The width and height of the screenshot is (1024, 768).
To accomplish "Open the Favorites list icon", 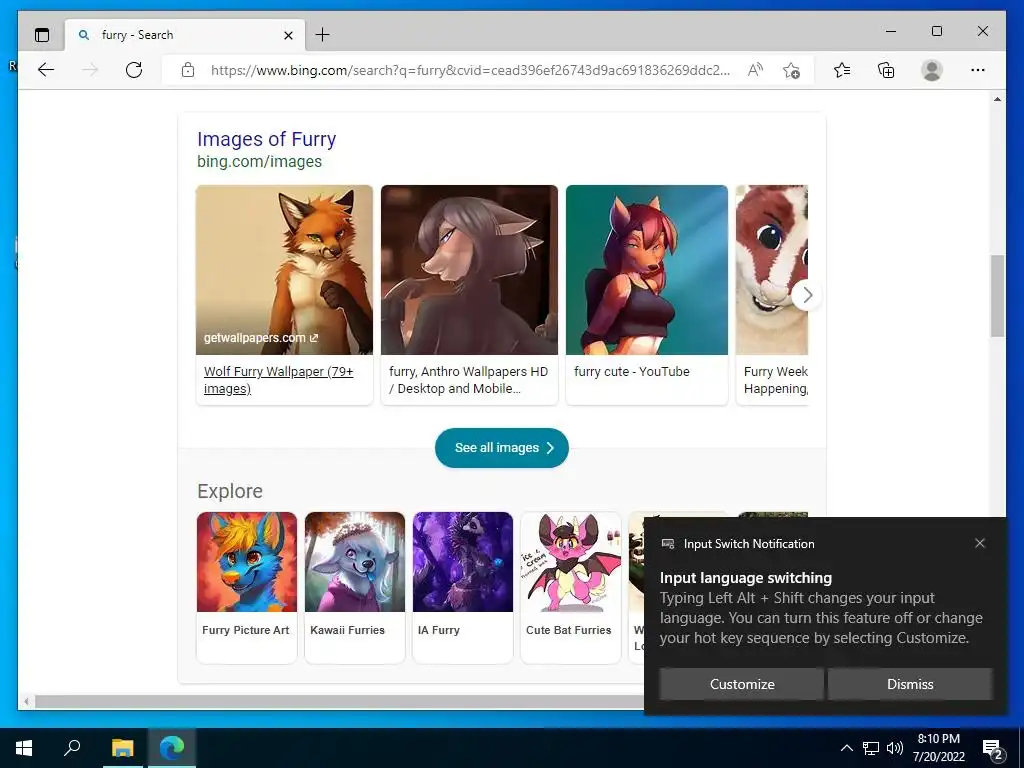I will point(842,70).
